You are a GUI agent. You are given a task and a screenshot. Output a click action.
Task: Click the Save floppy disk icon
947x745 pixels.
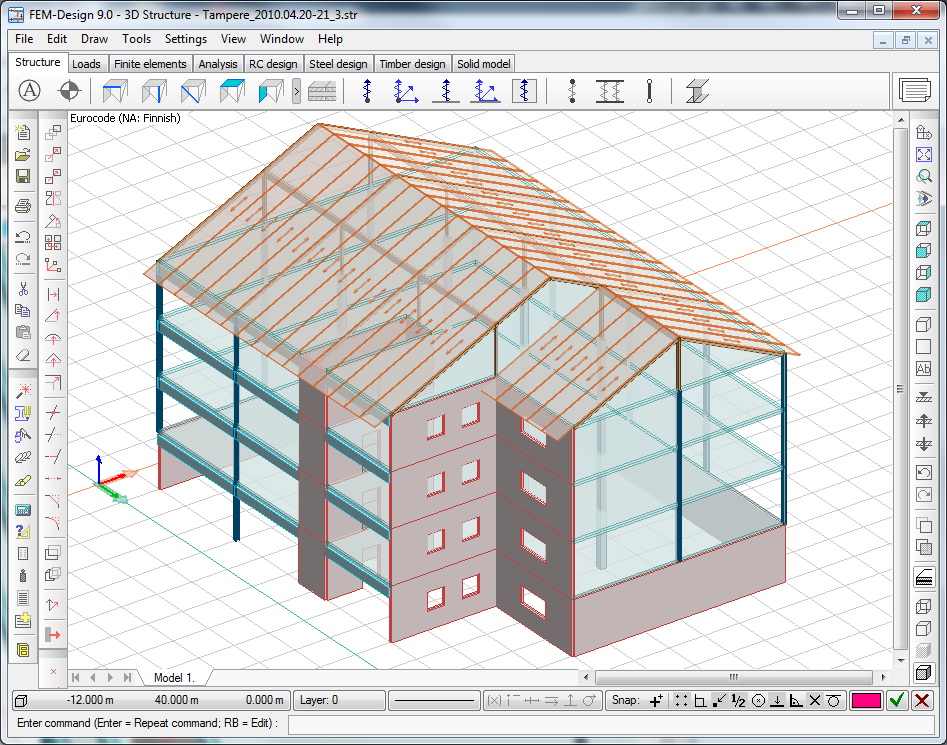coord(23,176)
